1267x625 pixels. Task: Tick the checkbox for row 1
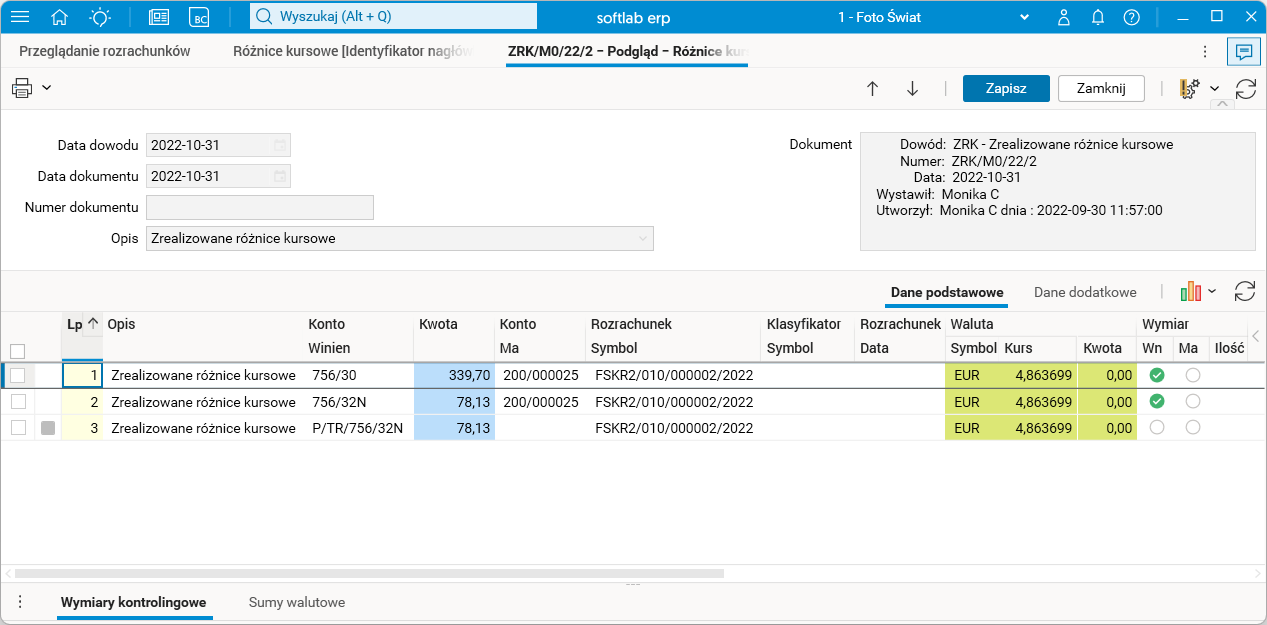point(17,375)
